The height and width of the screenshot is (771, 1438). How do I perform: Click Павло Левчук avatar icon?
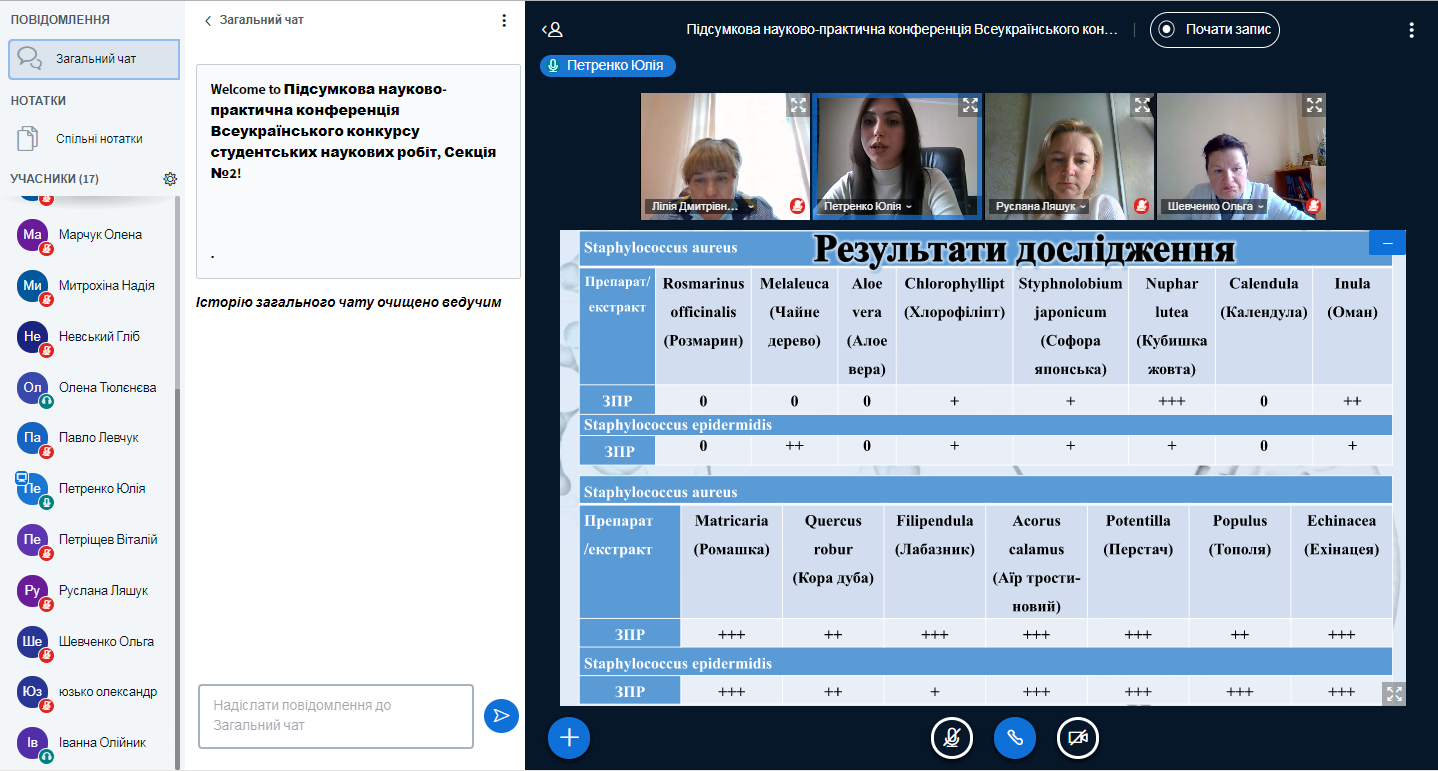point(33,438)
